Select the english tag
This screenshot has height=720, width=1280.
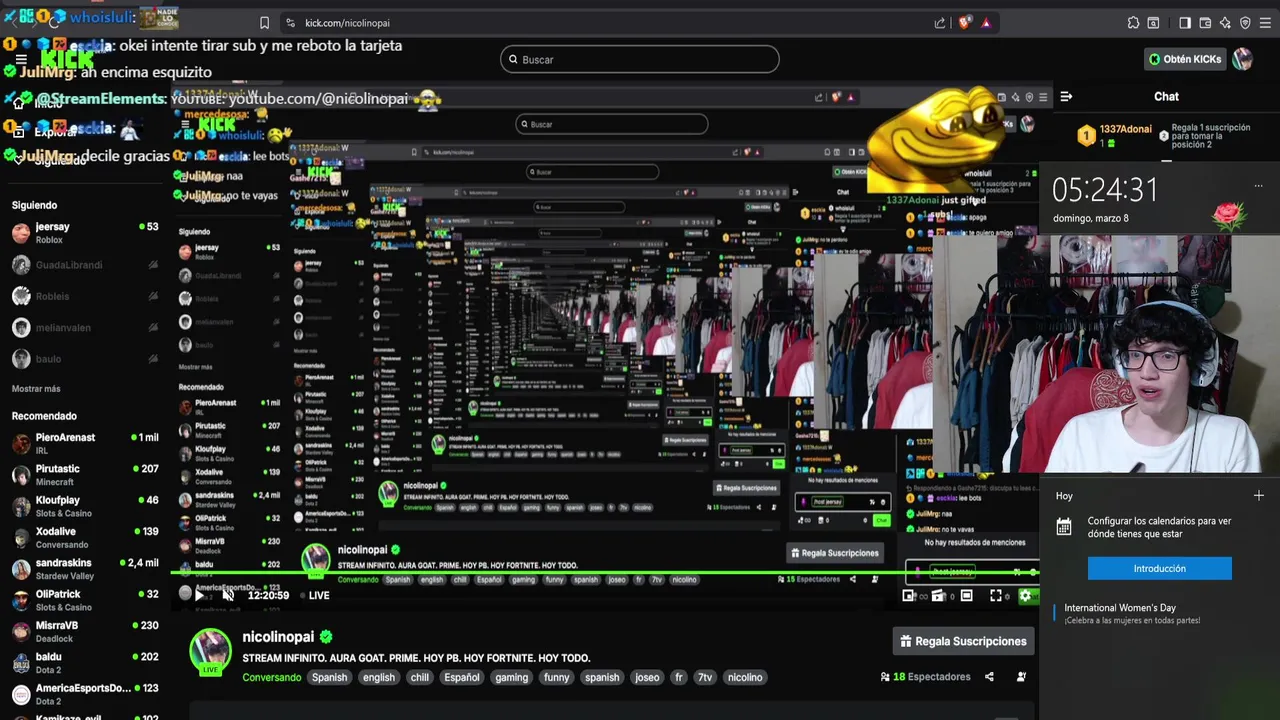coord(378,677)
